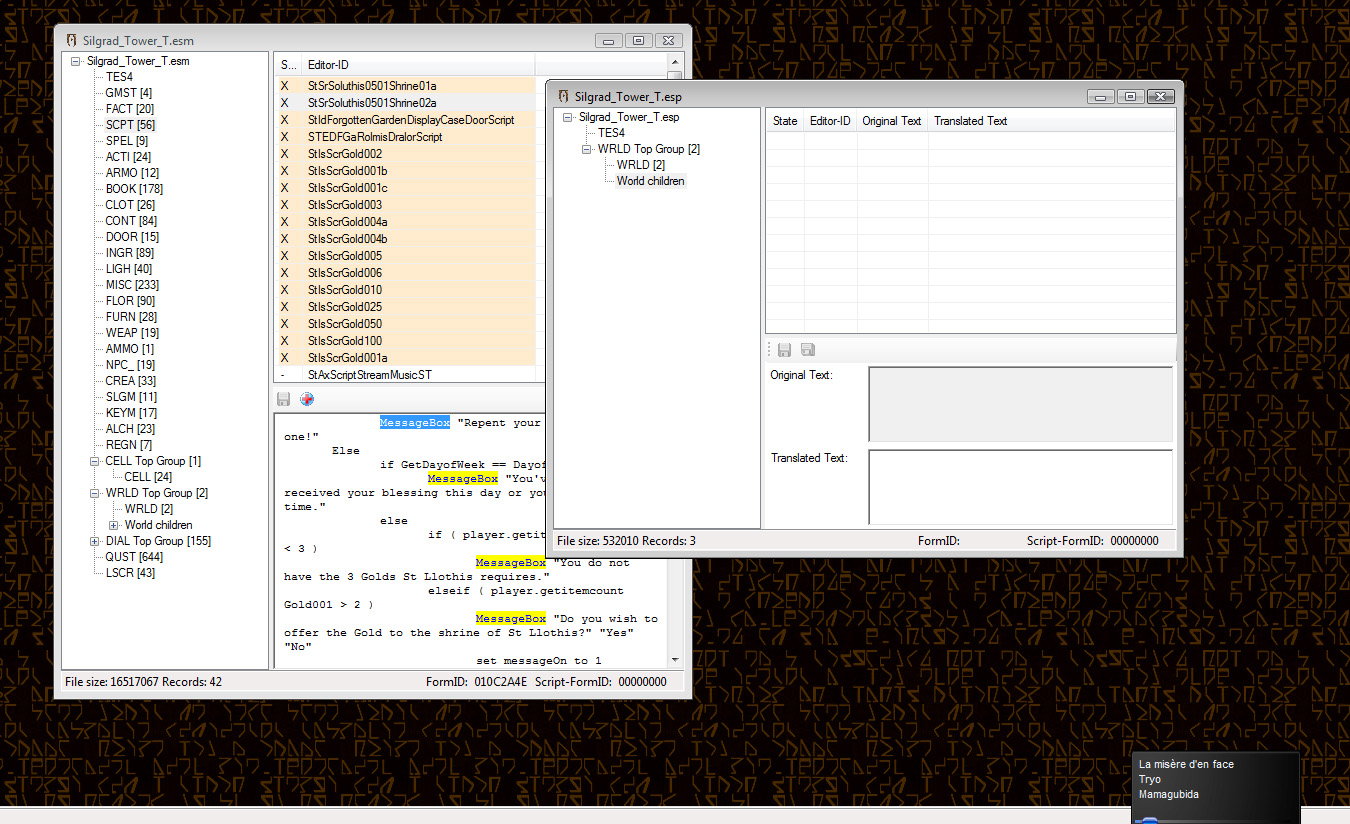The image size is (1350, 824).
Task: Select FACT [20] tree item
Action: pyautogui.click(x=130, y=109)
